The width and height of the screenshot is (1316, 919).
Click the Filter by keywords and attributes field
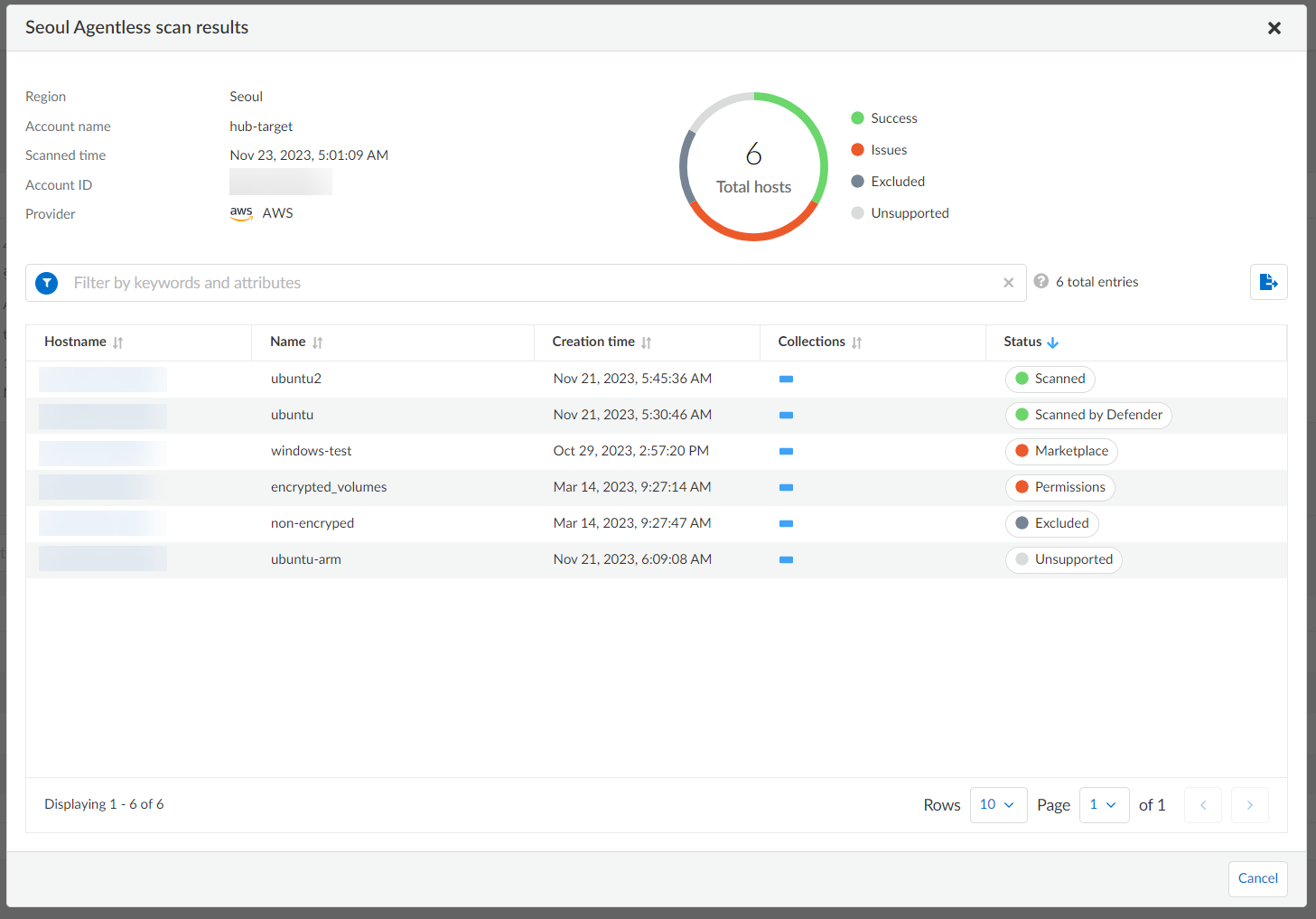pos(526,283)
